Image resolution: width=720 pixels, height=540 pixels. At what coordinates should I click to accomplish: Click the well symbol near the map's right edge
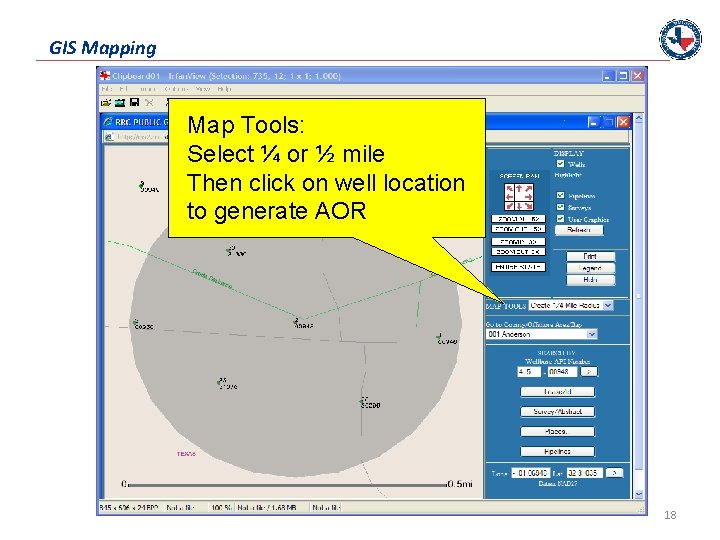coord(439,338)
